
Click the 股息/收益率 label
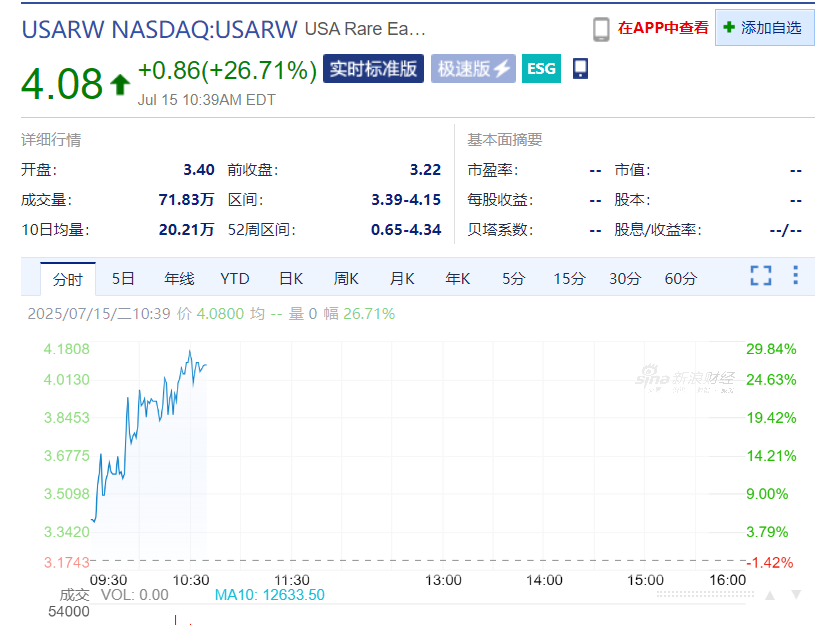[658, 229]
